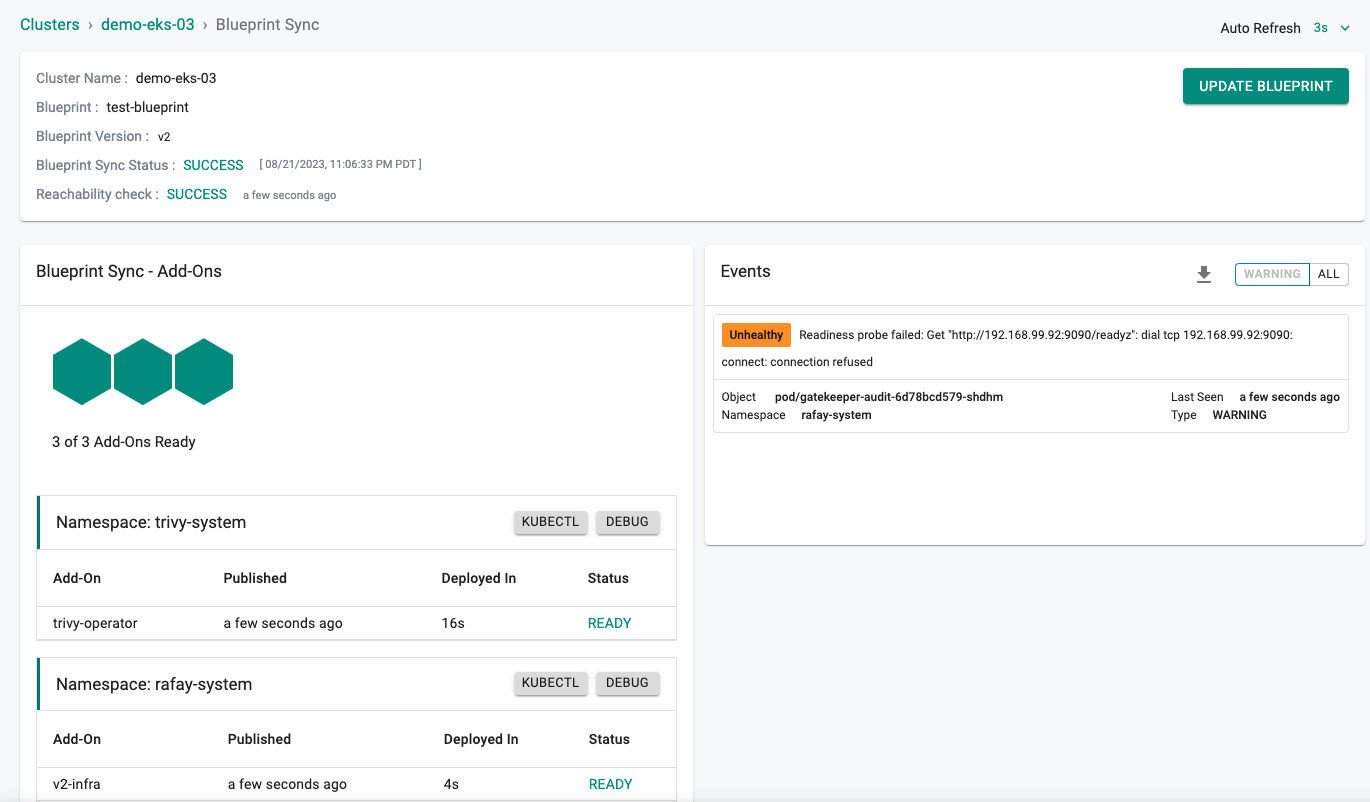Click the Blueprint Sync breadcrumb text
The width and height of the screenshot is (1370, 802).
click(268, 25)
